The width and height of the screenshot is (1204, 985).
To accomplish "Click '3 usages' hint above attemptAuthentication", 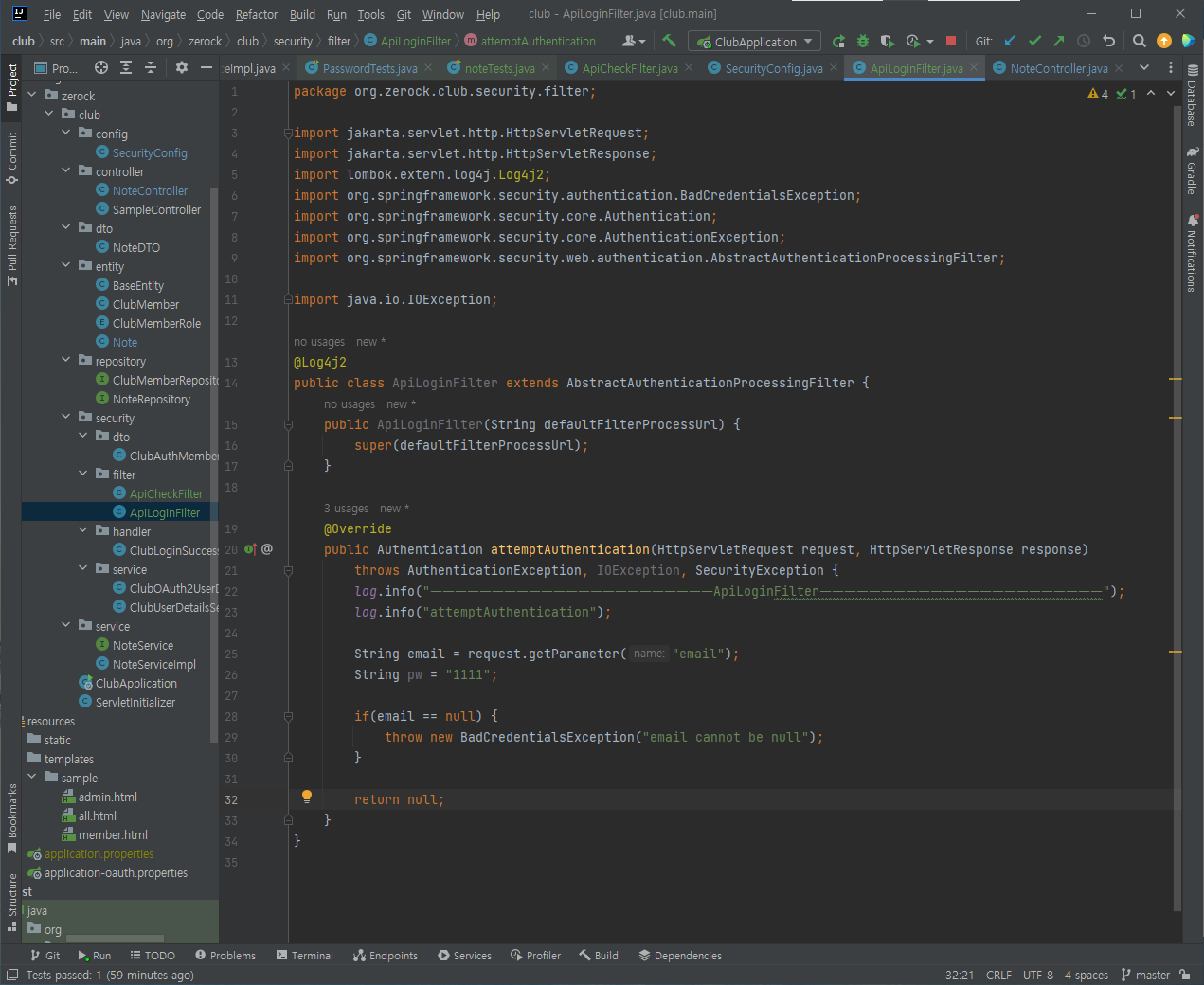I will click(x=346, y=509).
